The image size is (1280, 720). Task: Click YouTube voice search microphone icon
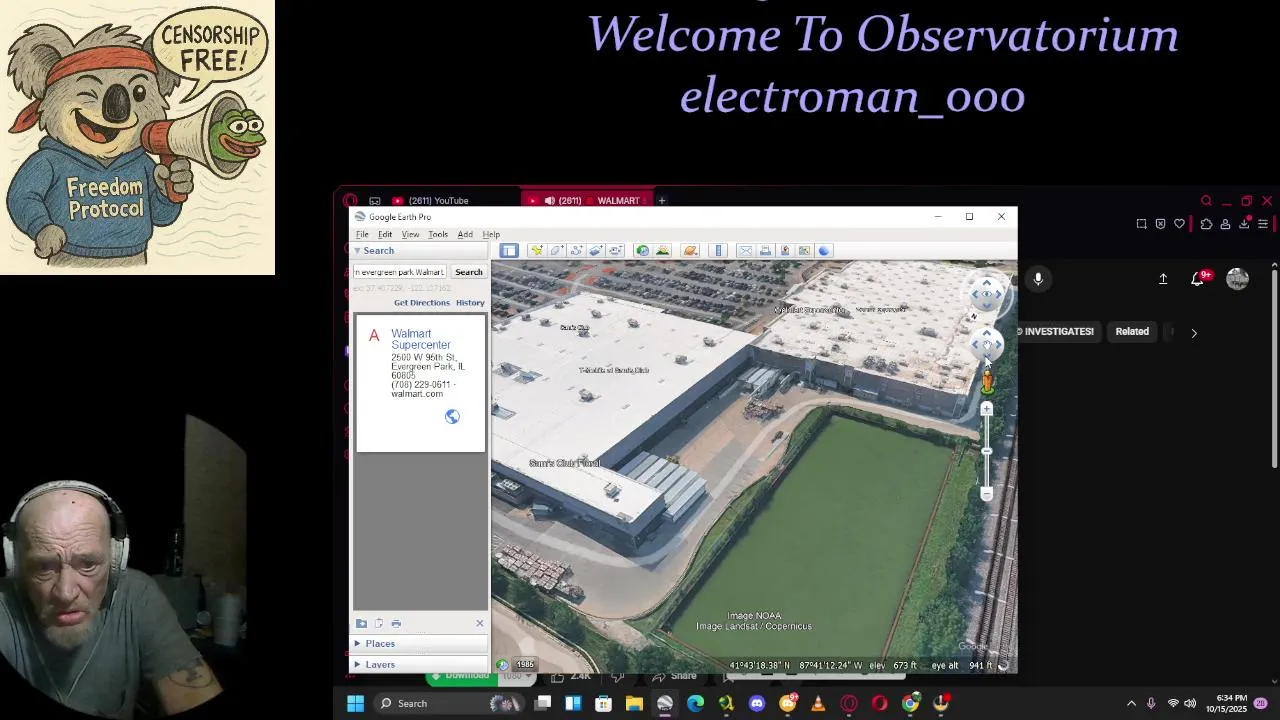[1038, 280]
